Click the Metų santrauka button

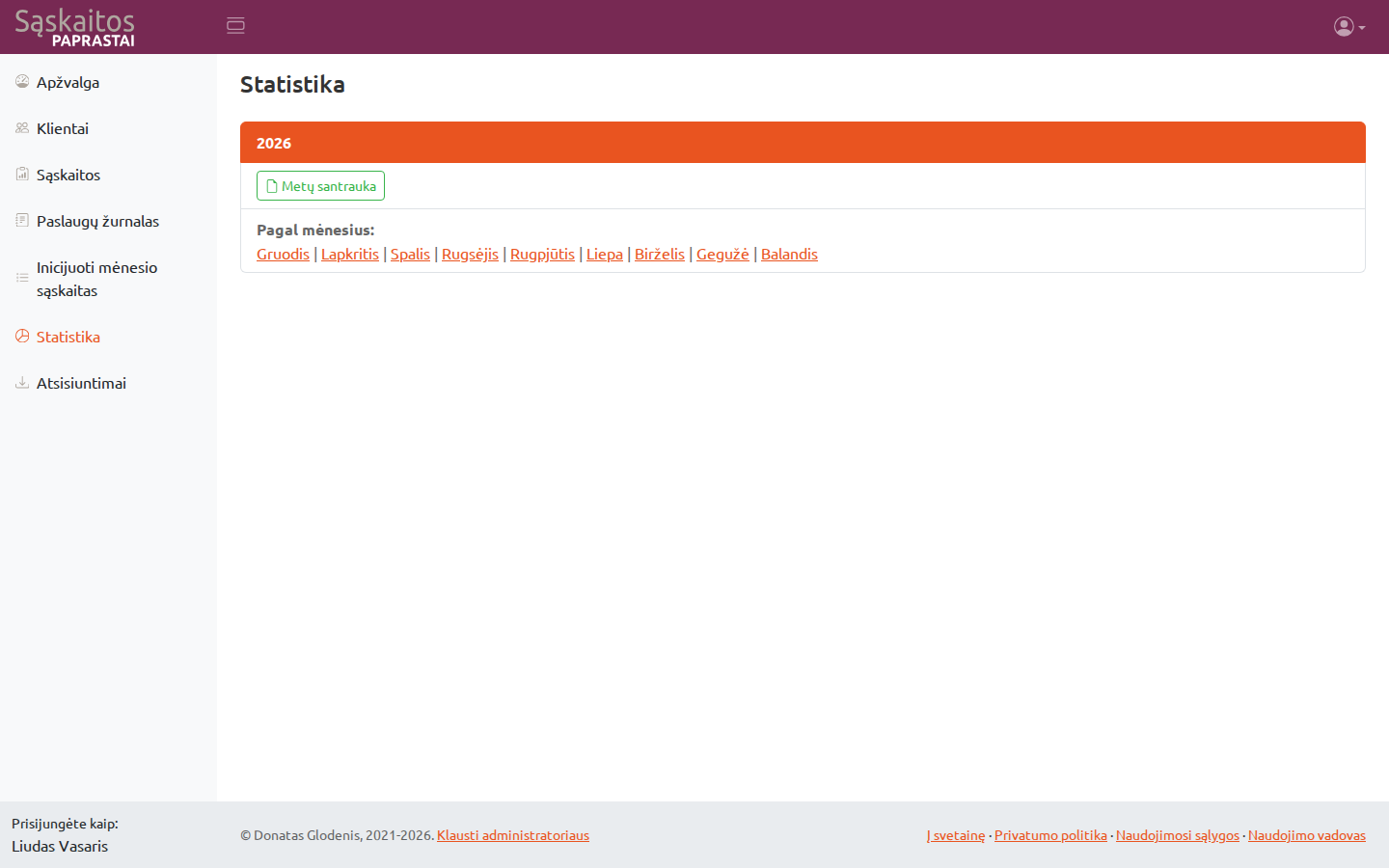tap(320, 186)
